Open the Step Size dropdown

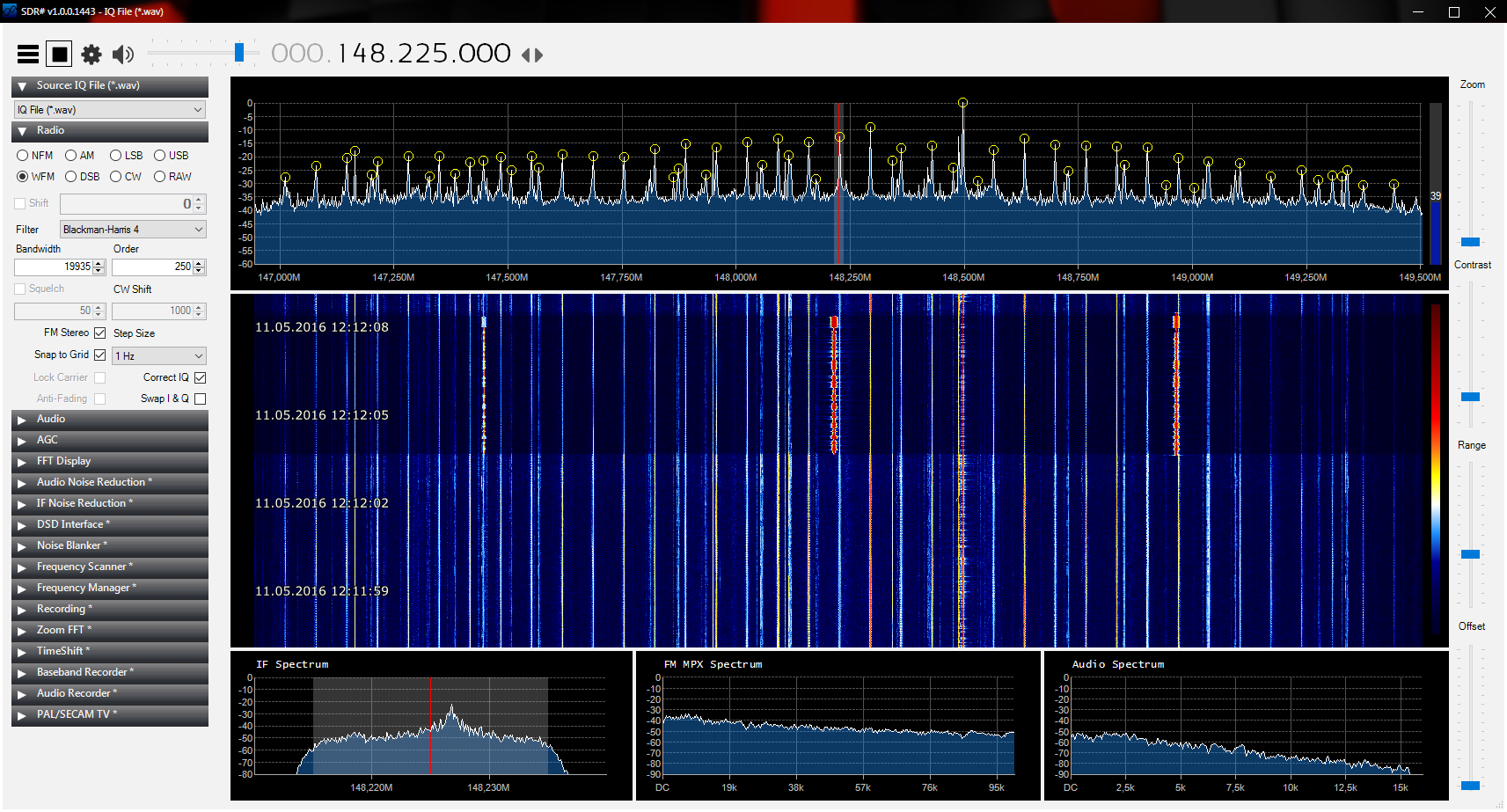pos(159,356)
